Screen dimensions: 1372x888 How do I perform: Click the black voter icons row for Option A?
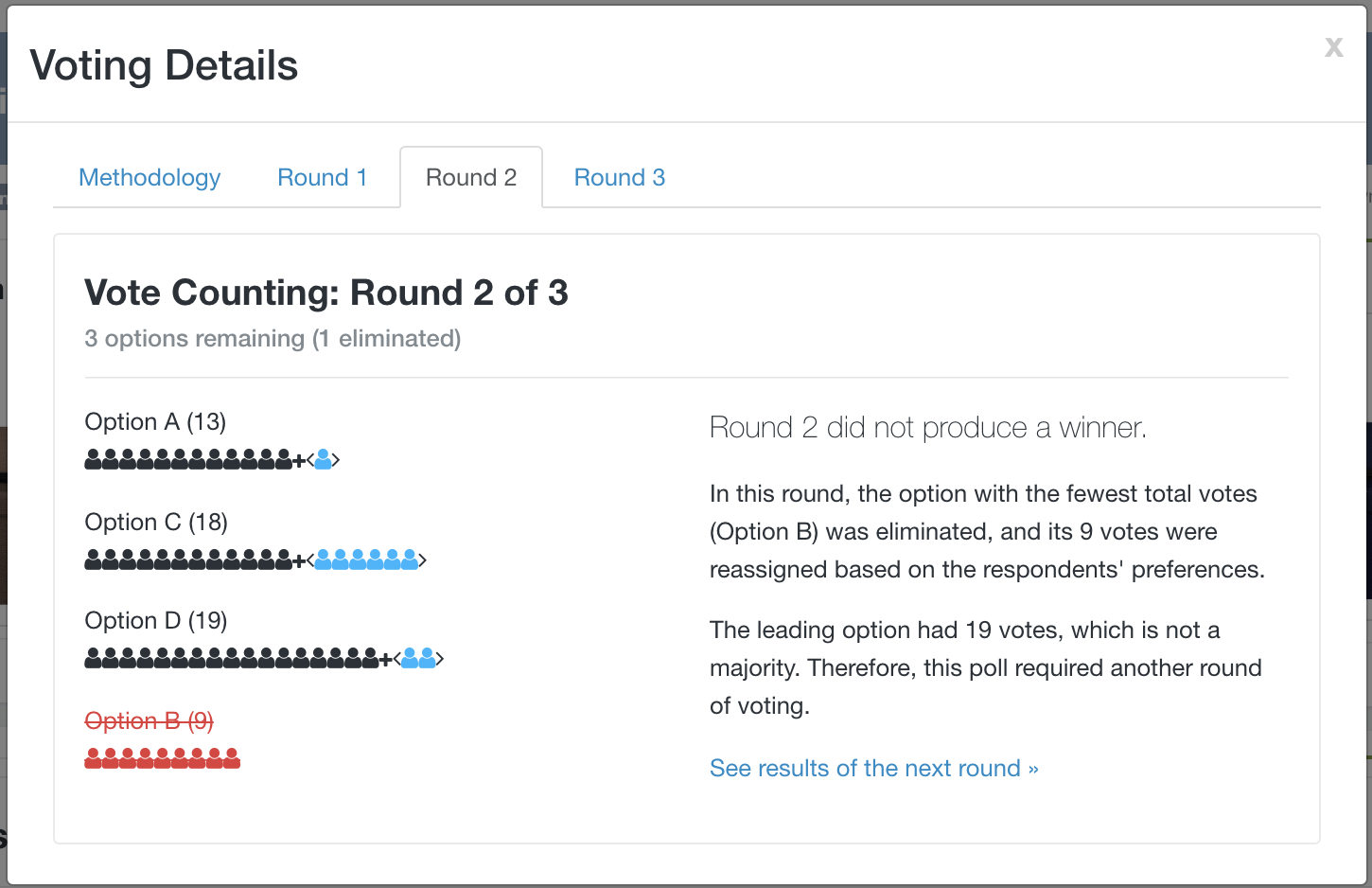(188, 460)
